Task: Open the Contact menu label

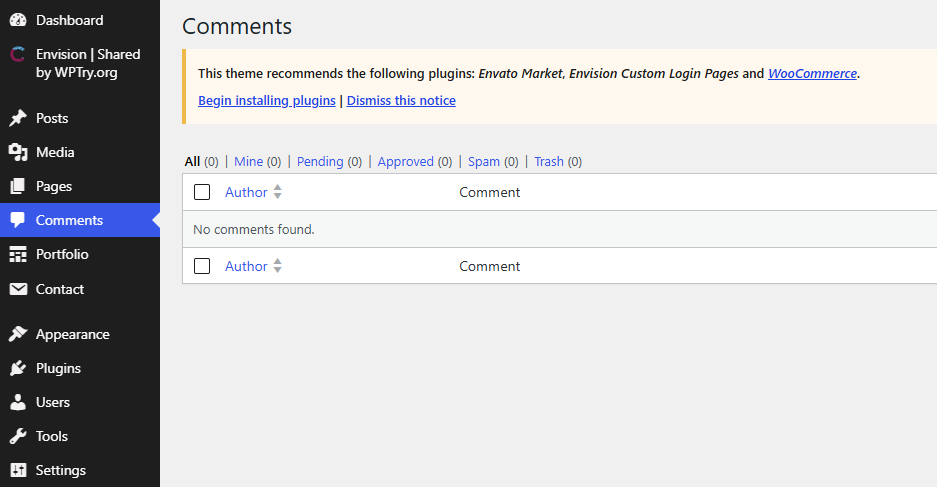Action: pyautogui.click(x=60, y=289)
